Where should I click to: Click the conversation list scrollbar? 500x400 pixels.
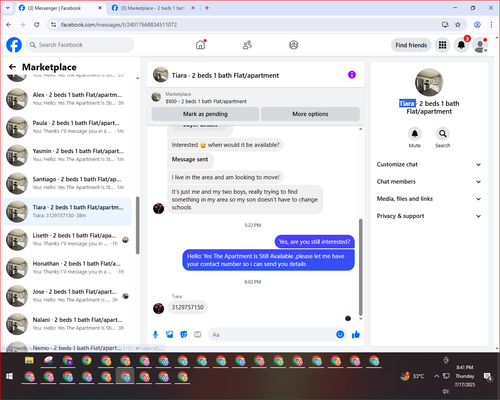tap(138, 225)
